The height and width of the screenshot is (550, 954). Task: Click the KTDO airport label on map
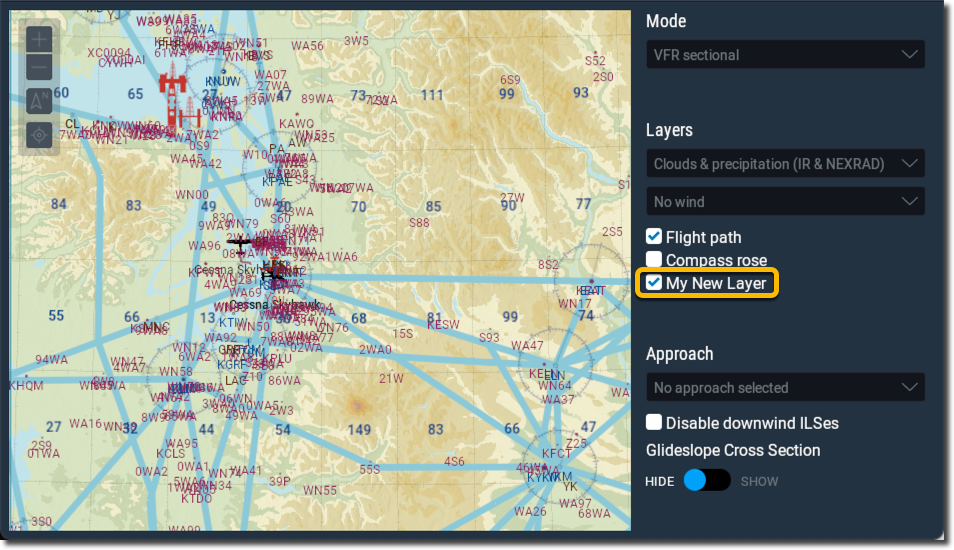(197, 498)
